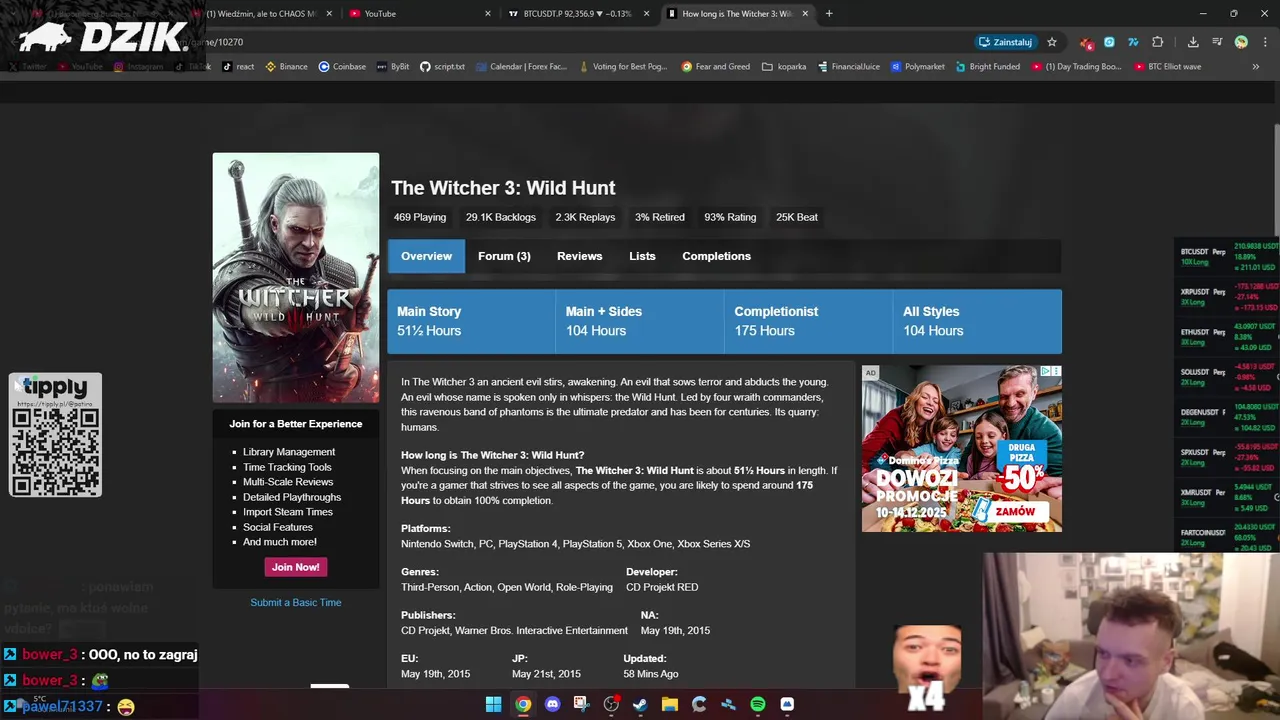Click the 29.1K Backlogs stat
The width and height of the screenshot is (1280, 720).
pyautogui.click(x=501, y=217)
